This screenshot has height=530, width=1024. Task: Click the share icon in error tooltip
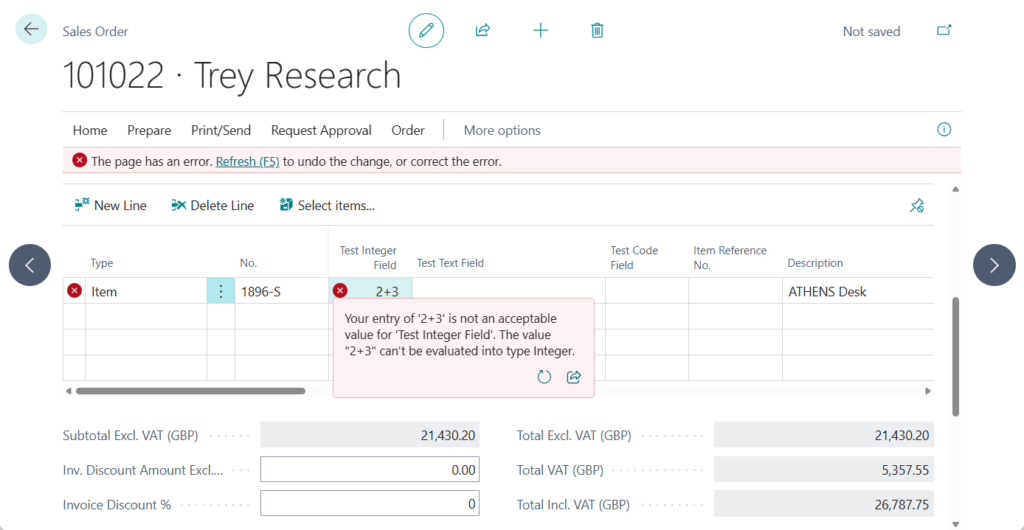[574, 377]
